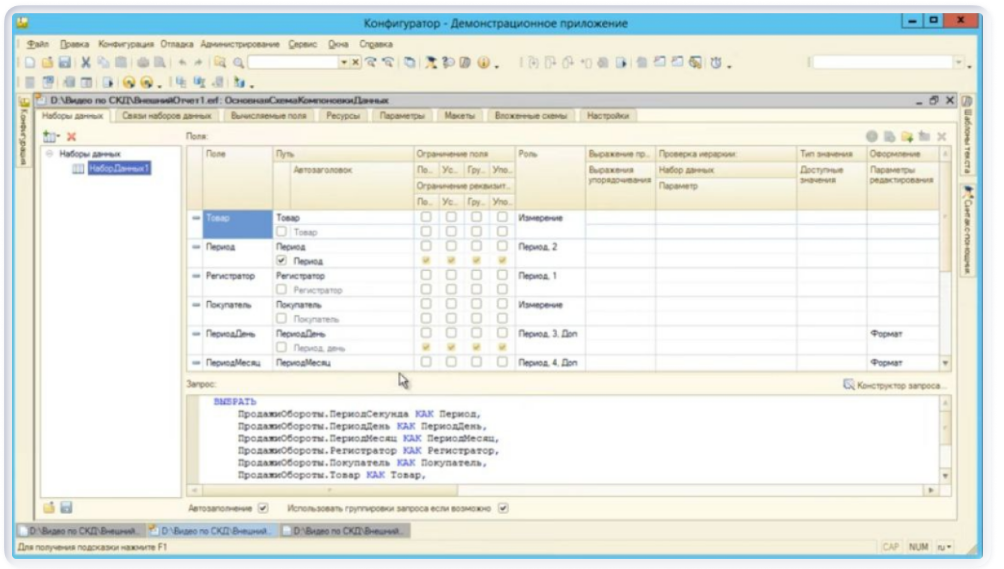Click the New document toolbar icon
The height and width of the screenshot is (569, 1004).
31,63
